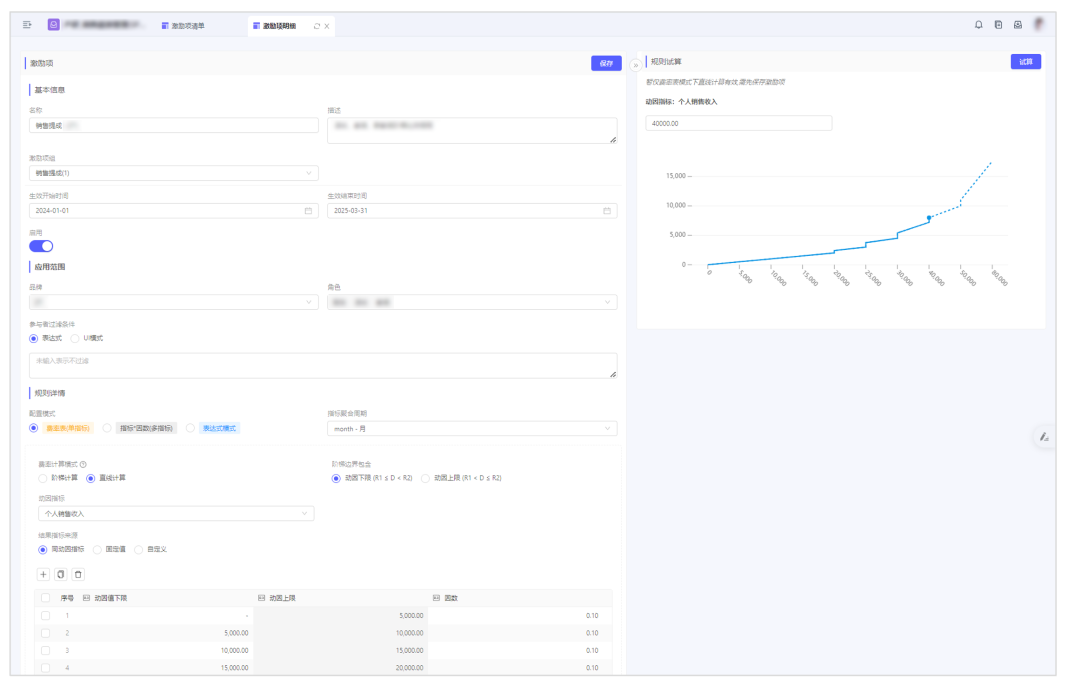Viewport: 1068px width, 686px height.
Task: Open calendar for 生效开始时间 date
Action: [x=308, y=211]
